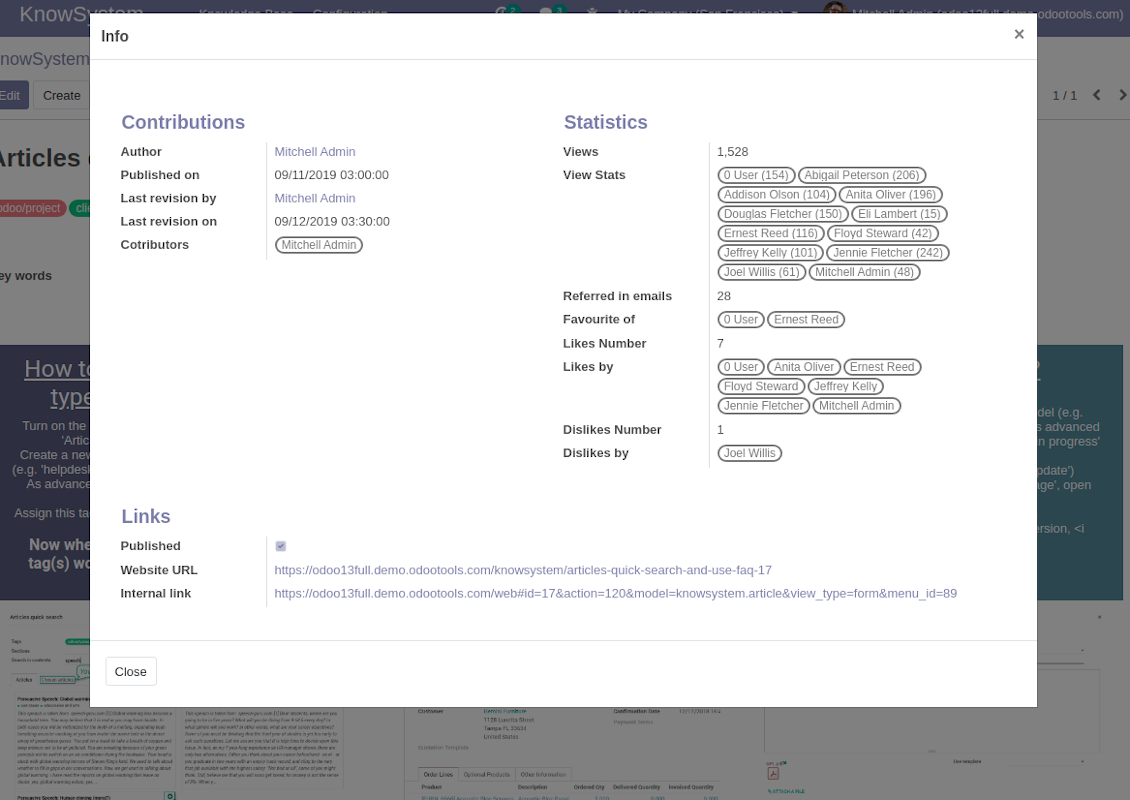Screen dimensions: 1130x800
Task: Click Referred in emails value 28
Action: pyautogui.click(x=724, y=296)
